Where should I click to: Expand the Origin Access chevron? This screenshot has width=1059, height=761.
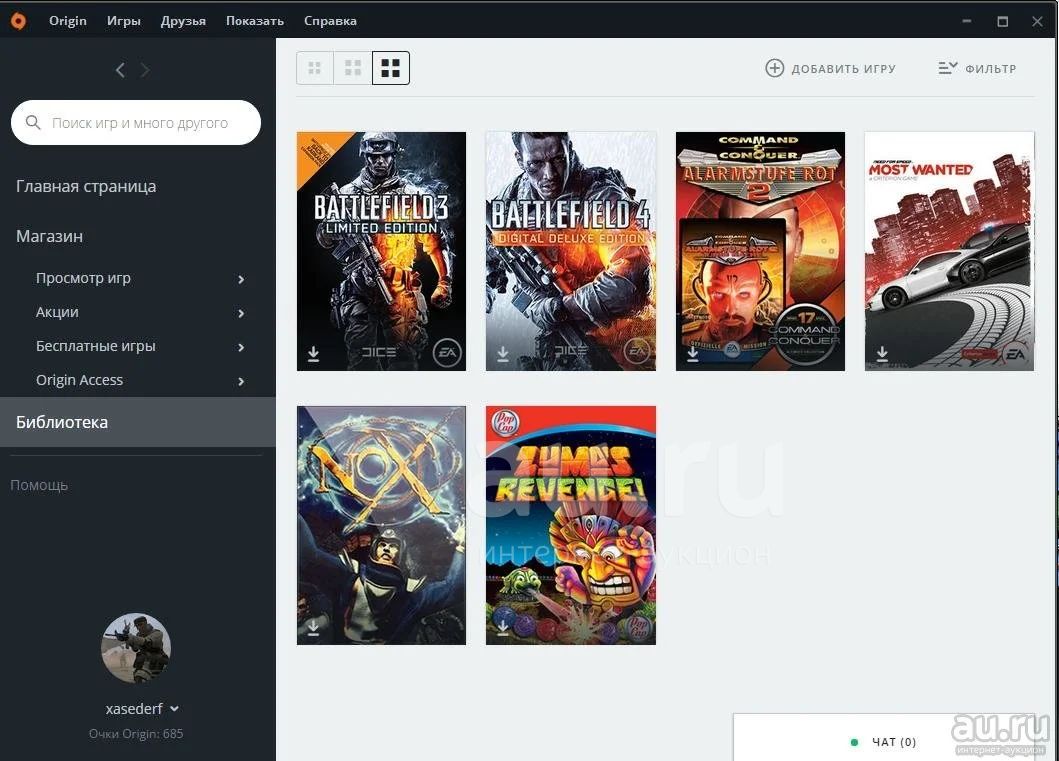point(241,382)
